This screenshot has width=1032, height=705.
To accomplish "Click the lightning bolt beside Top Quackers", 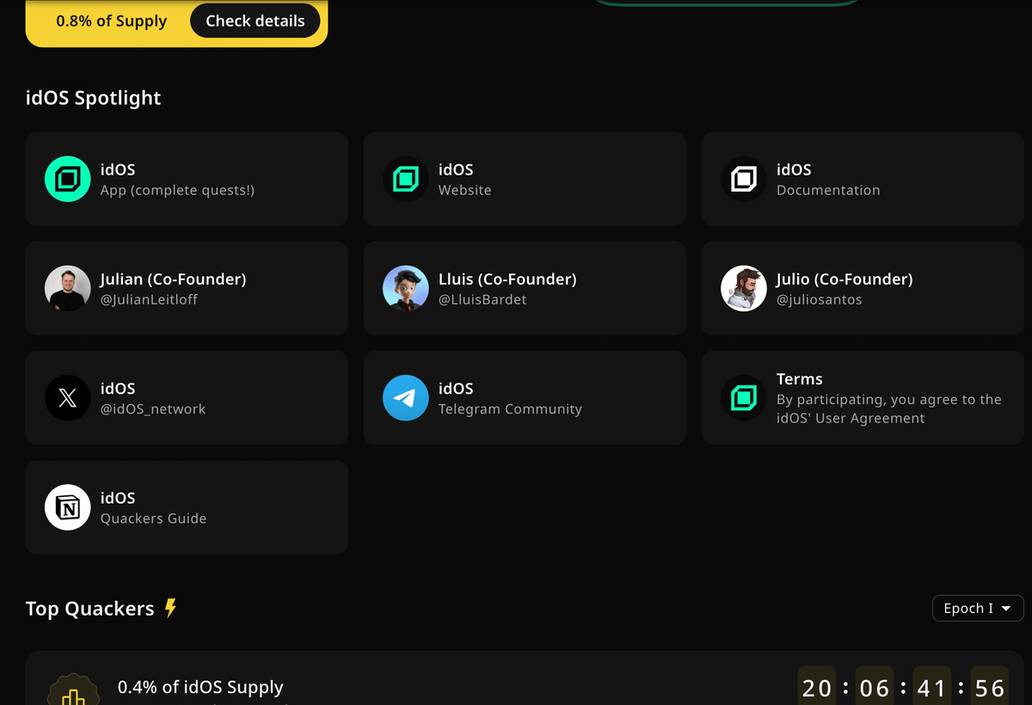I will tap(171, 608).
